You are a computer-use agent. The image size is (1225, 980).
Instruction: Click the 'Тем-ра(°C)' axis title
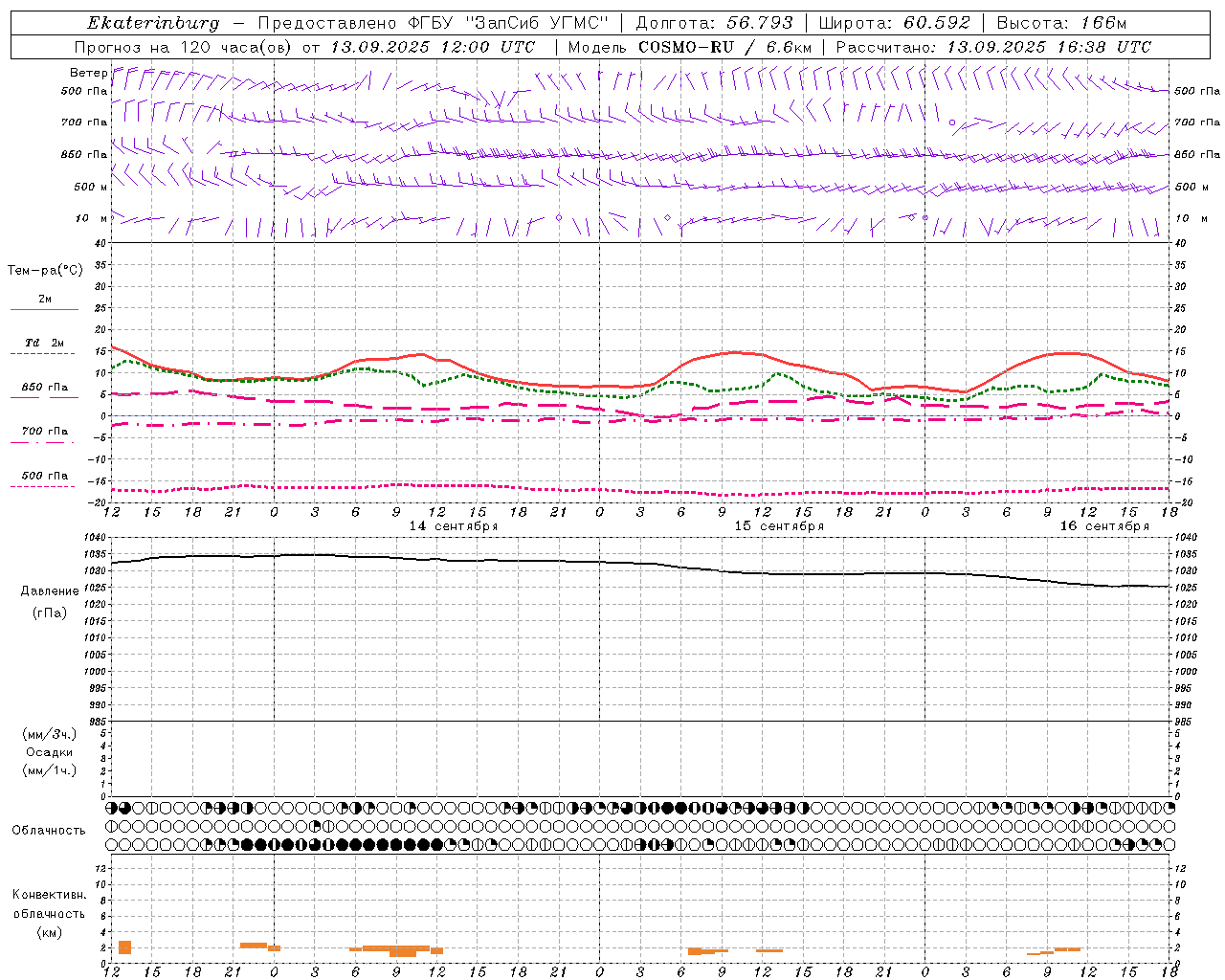coord(45,271)
